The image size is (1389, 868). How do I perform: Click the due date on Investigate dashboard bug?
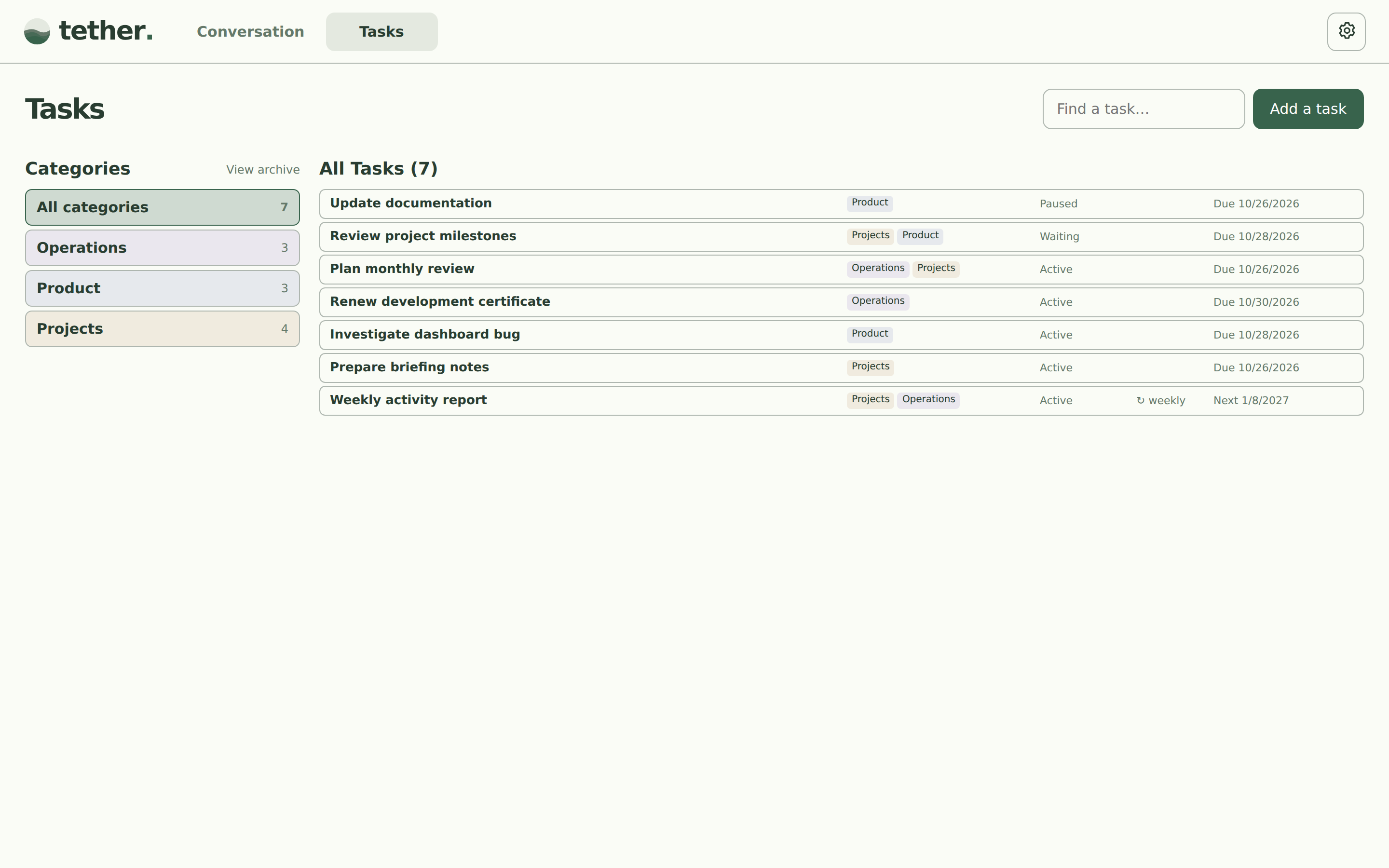(1256, 335)
